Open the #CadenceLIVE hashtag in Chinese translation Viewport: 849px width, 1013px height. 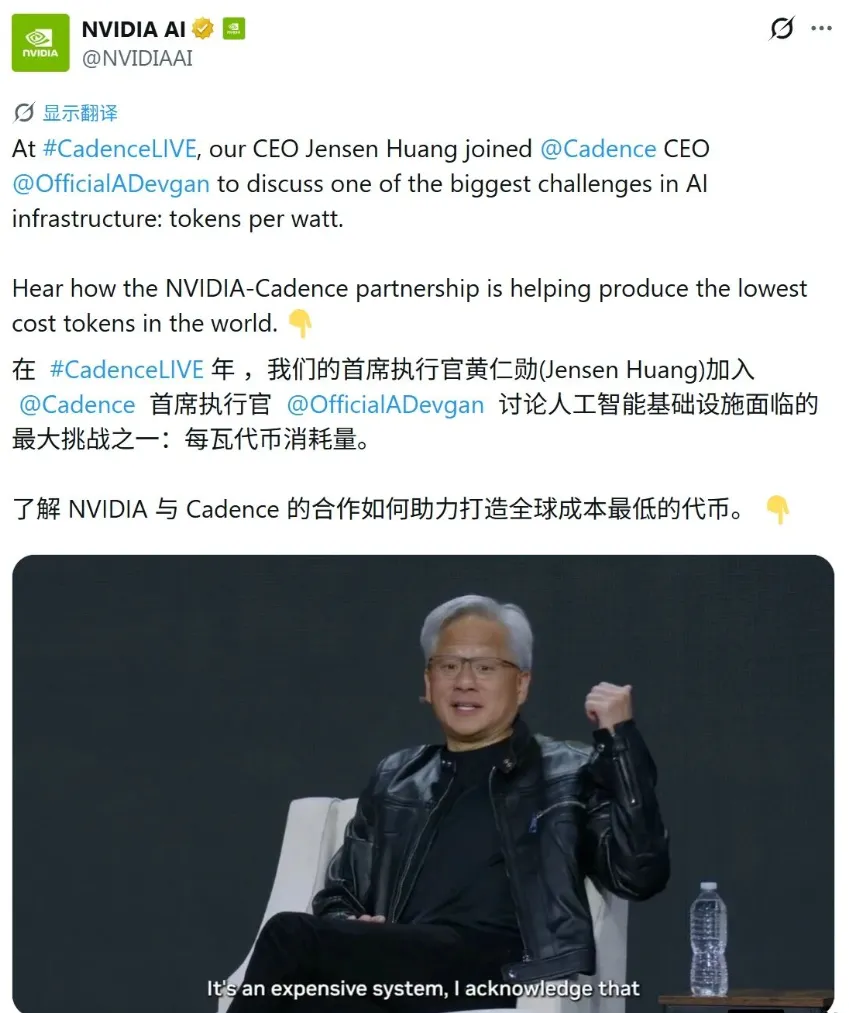coord(127,370)
